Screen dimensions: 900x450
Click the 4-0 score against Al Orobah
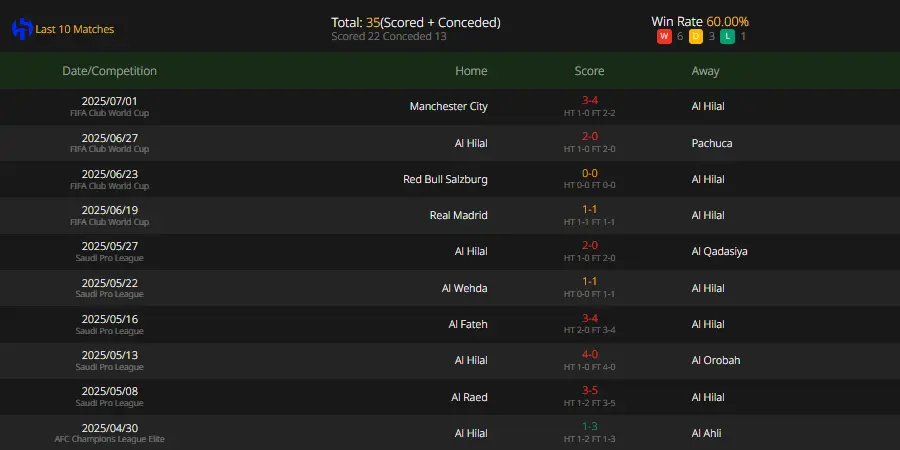point(589,354)
